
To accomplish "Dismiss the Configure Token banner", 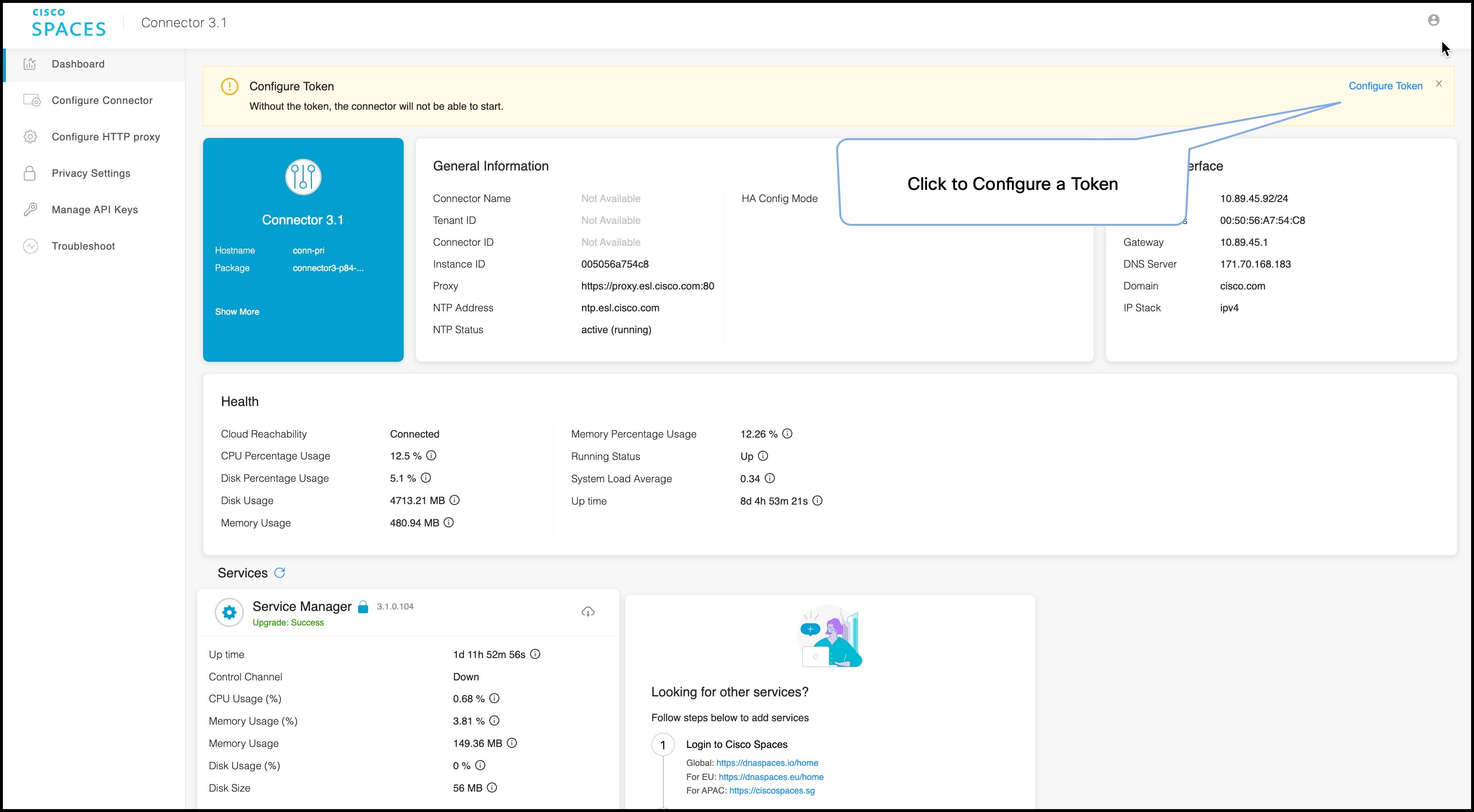I will tap(1439, 84).
